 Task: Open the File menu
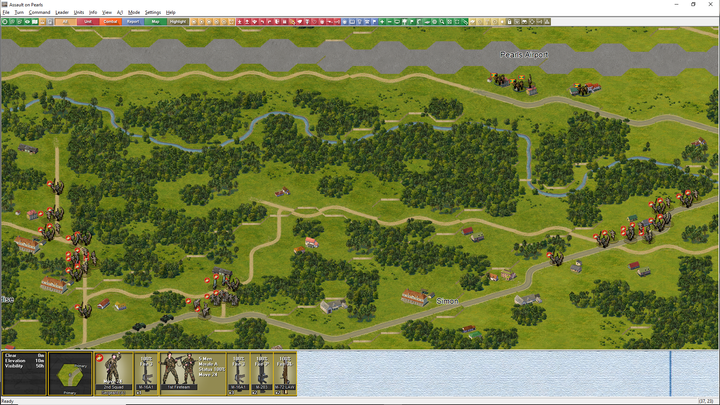[x=6, y=12]
